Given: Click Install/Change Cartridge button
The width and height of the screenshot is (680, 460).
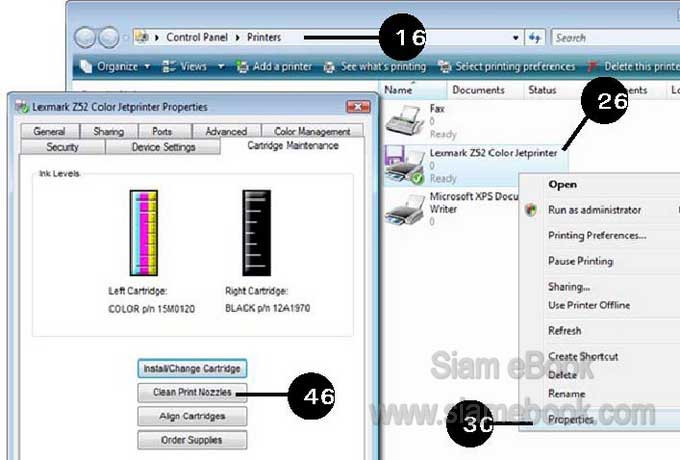Looking at the screenshot, I should click(x=192, y=369).
